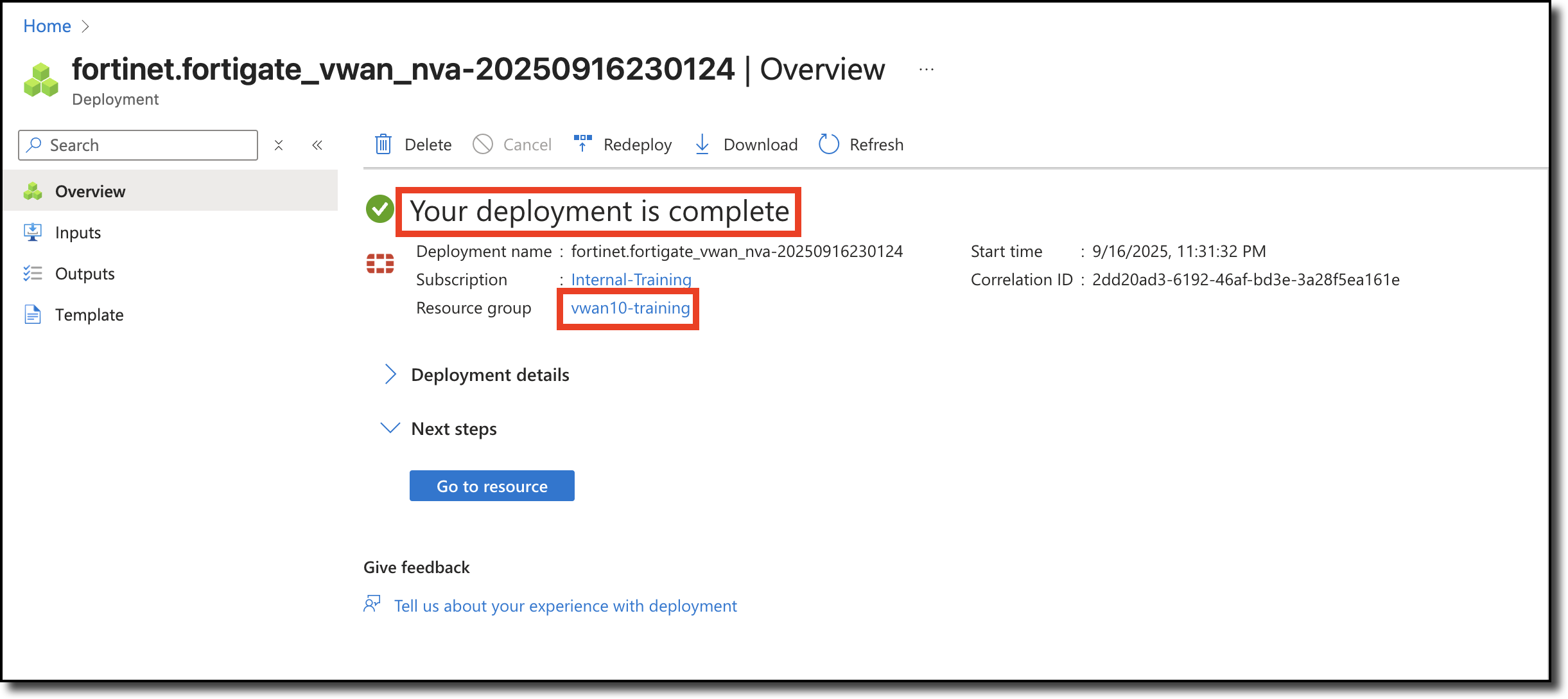Select the Inputs icon in the sidebar
Screen dimensions: 1568x699
33,232
